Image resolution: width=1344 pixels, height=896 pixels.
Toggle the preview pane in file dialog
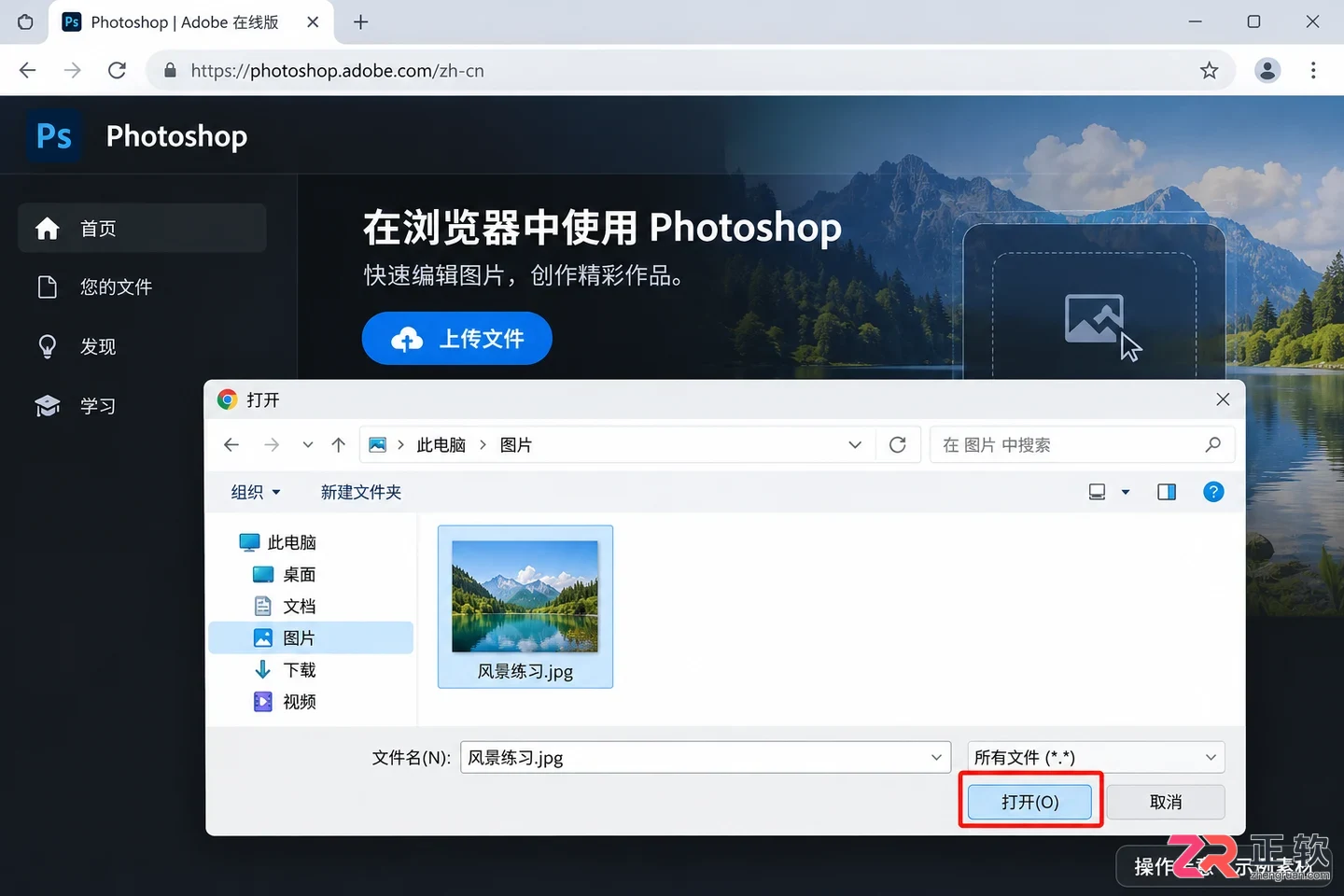coord(1167,492)
